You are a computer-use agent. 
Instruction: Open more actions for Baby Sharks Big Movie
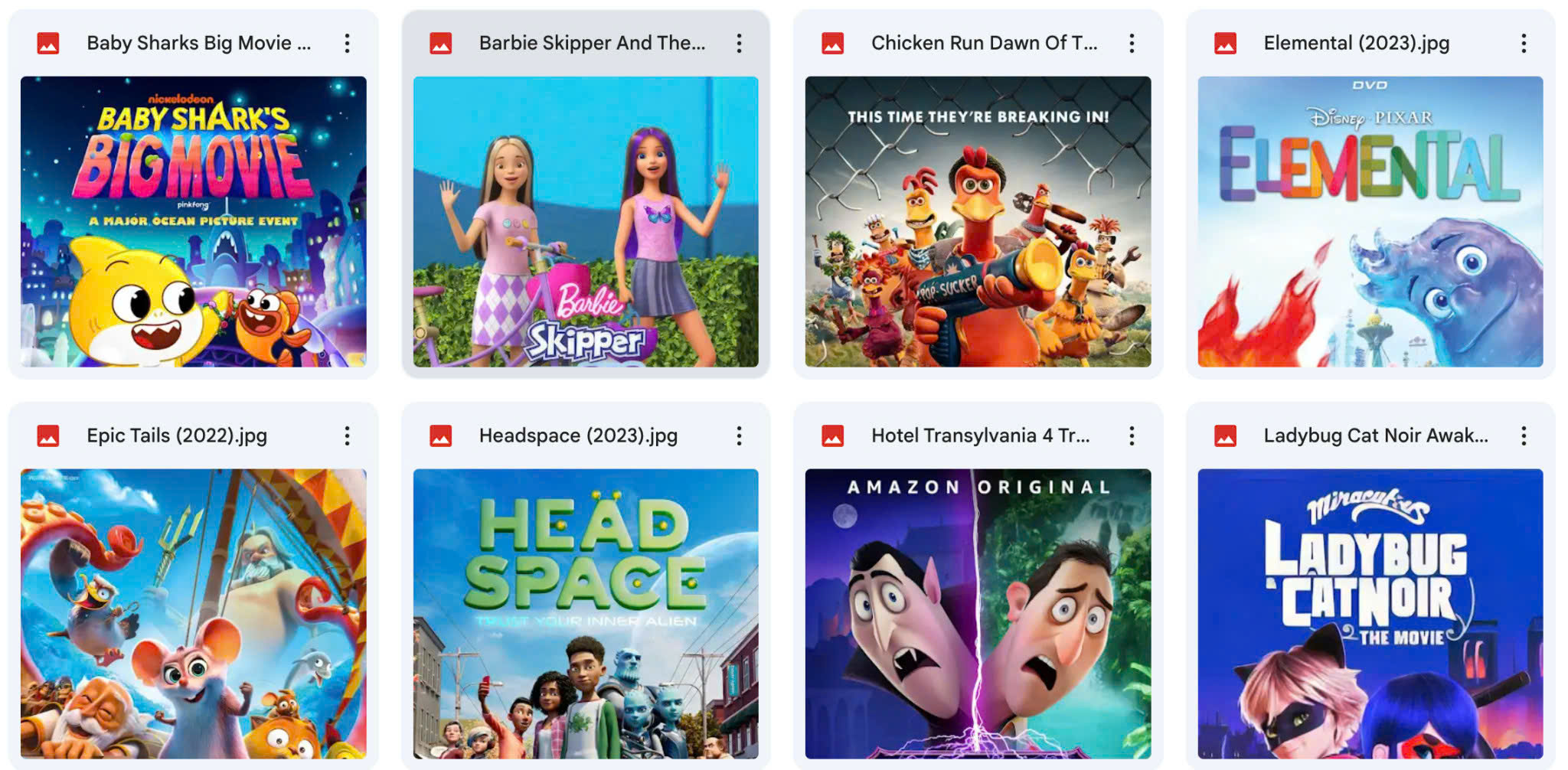tap(347, 43)
